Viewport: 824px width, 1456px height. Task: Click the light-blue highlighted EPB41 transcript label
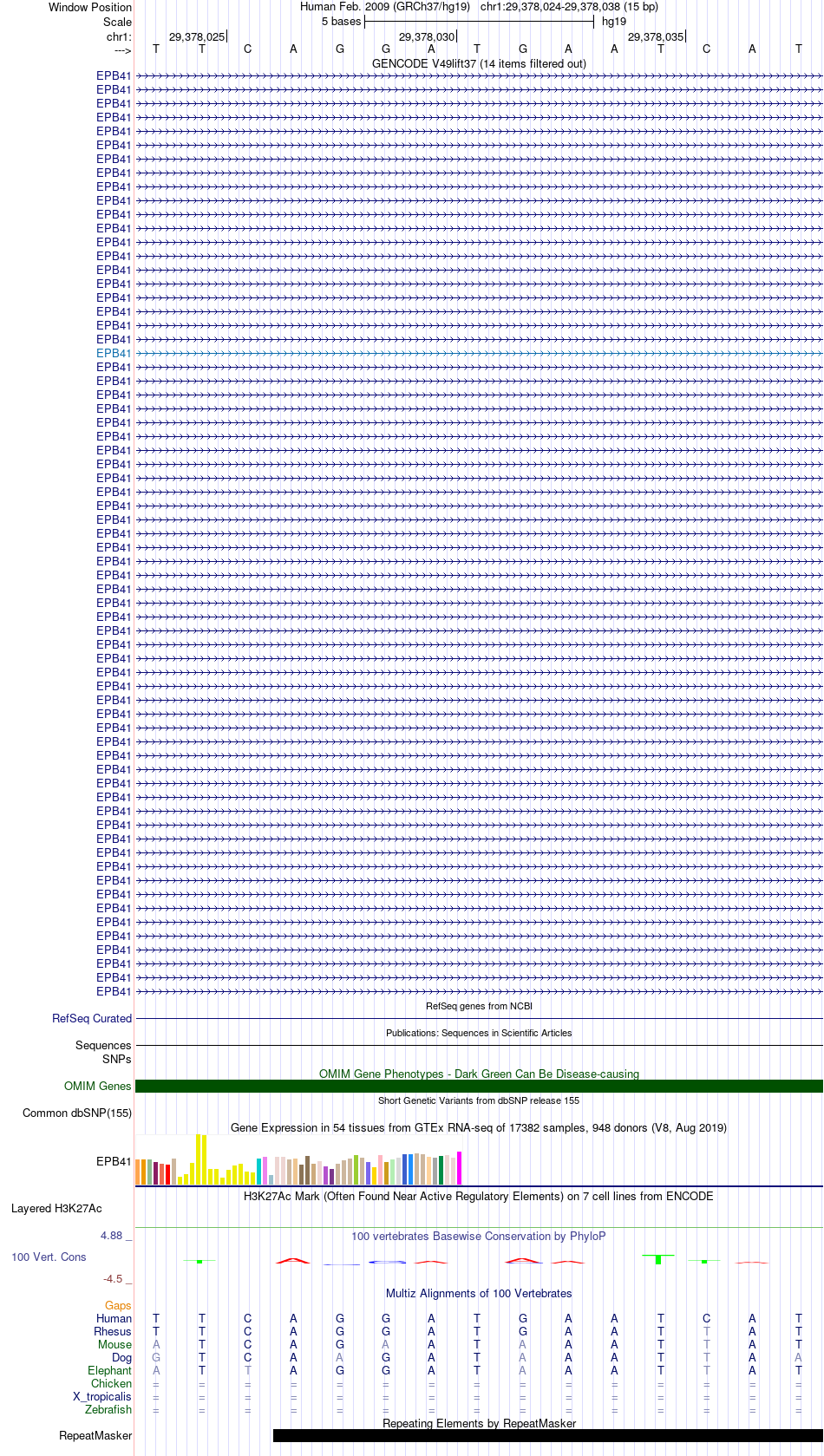(x=114, y=353)
